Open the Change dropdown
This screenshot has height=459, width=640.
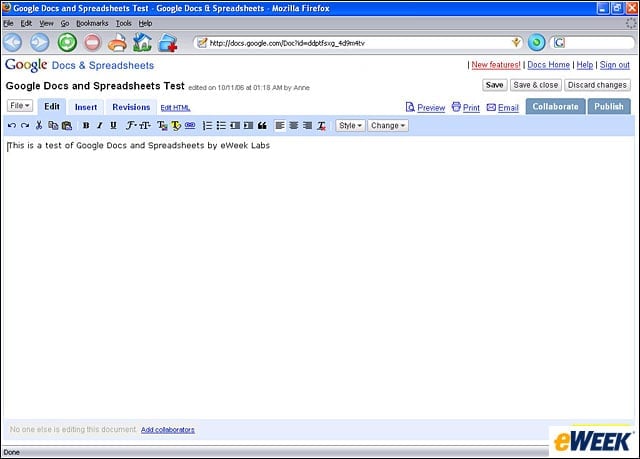point(388,126)
